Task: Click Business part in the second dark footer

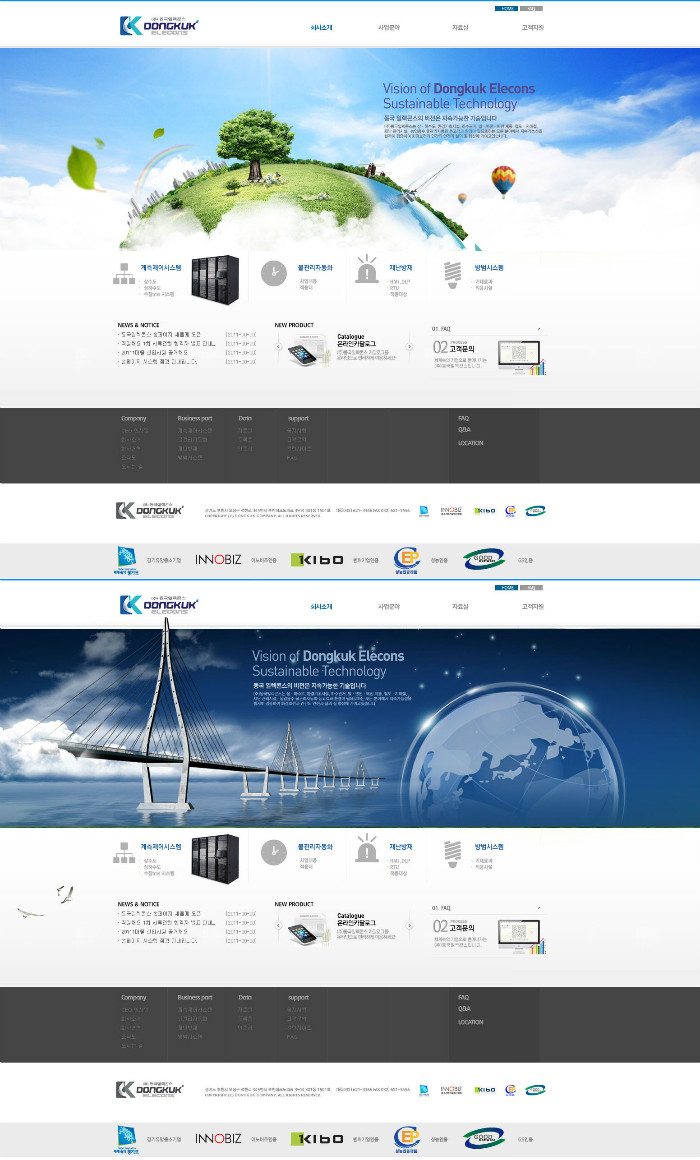Action: [195, 998]
